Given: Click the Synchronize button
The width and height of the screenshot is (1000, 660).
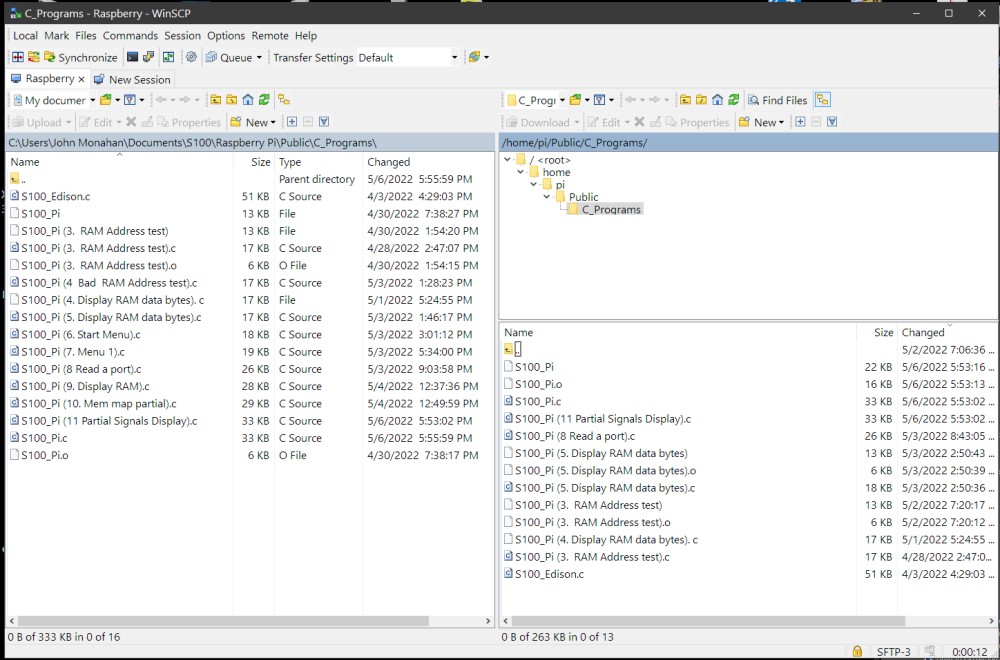Looking at the screenshot, I should pos(81,57).
